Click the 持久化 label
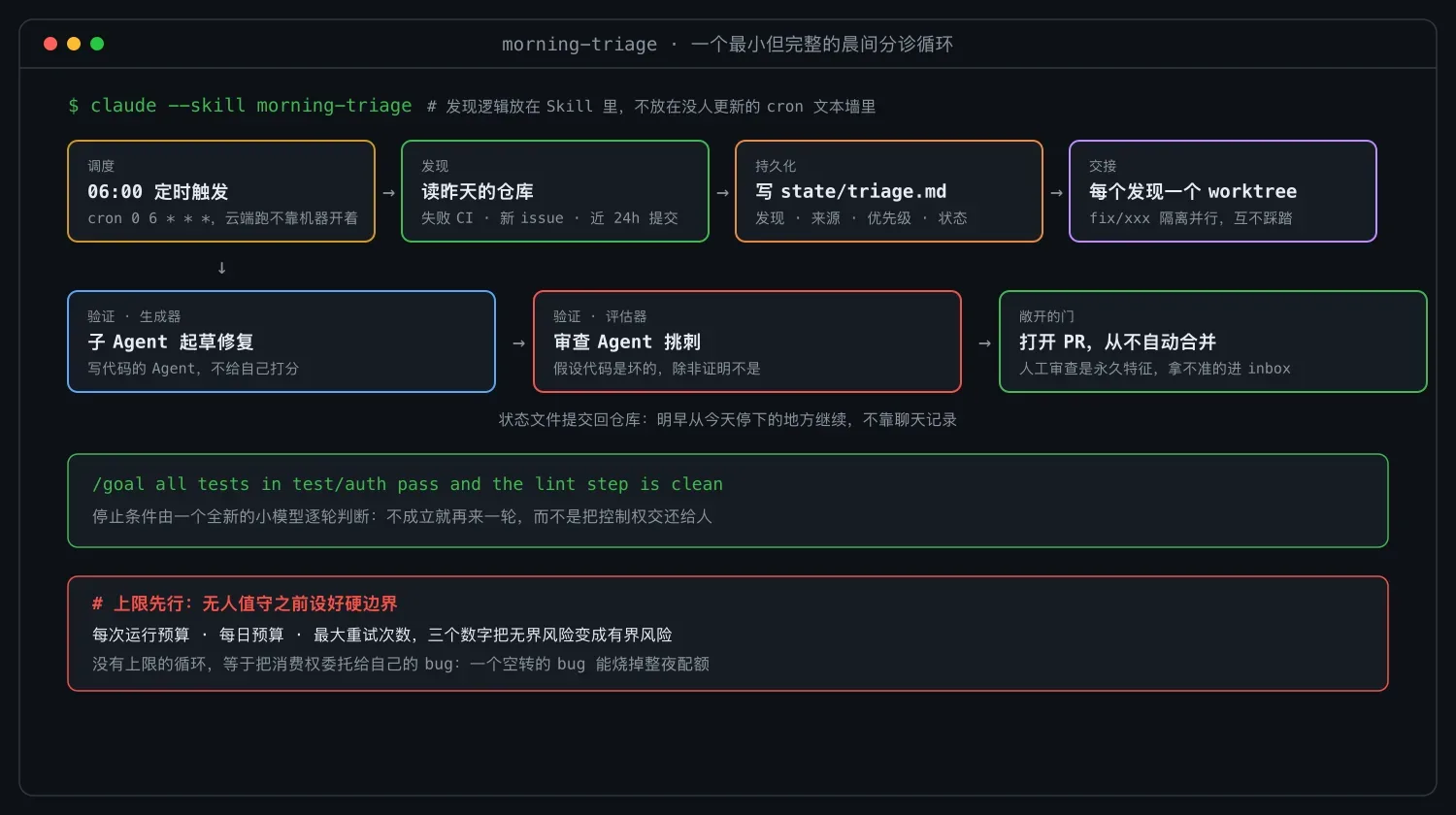 [776, 166]
